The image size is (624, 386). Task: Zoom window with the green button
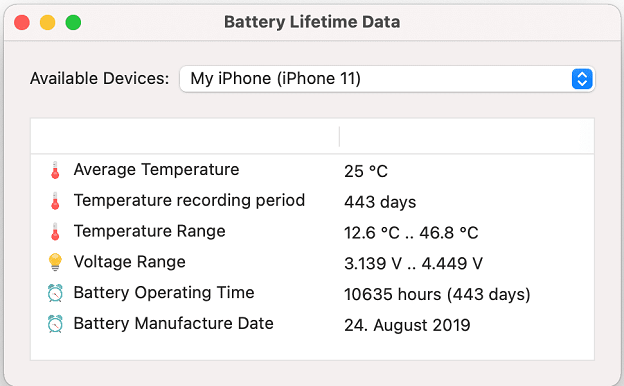point(73,22)
